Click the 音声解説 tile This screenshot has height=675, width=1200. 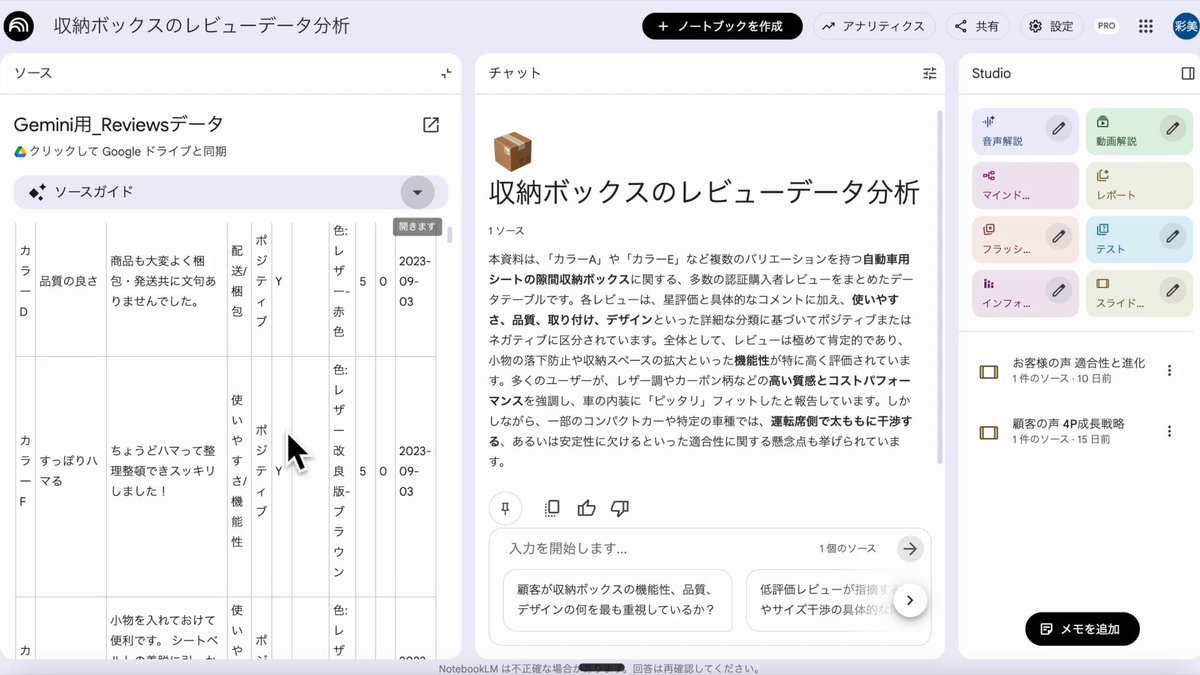pos(1025,131)
